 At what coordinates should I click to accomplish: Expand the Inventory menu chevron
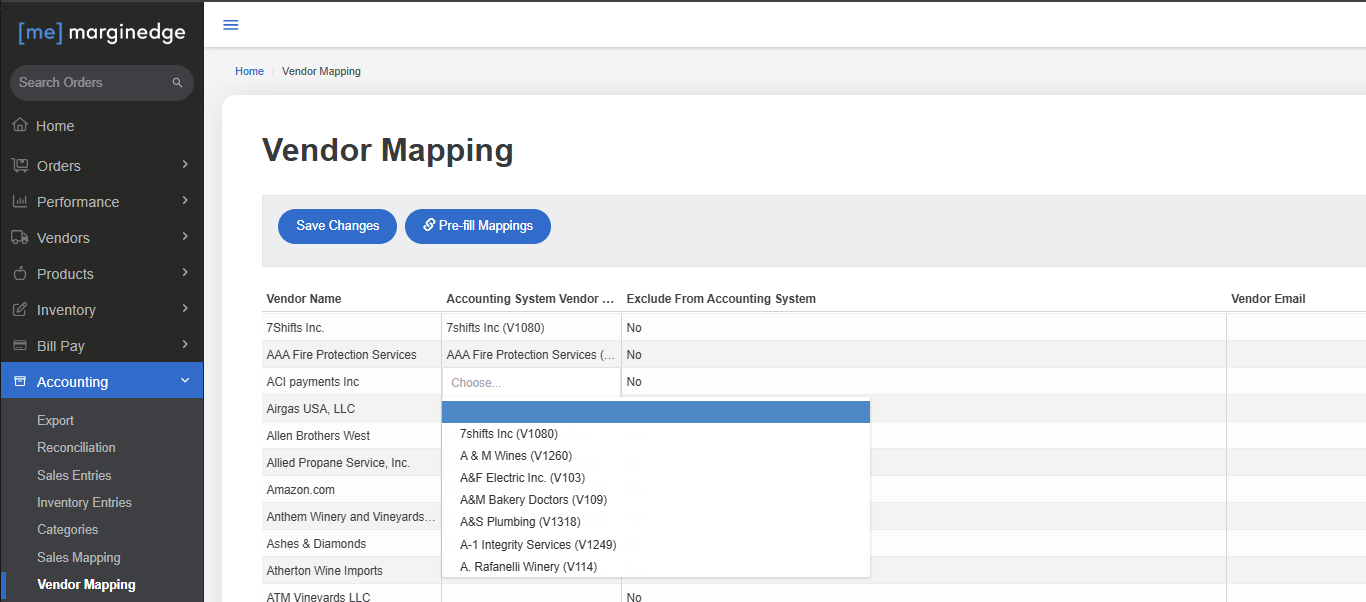[185, 309]
